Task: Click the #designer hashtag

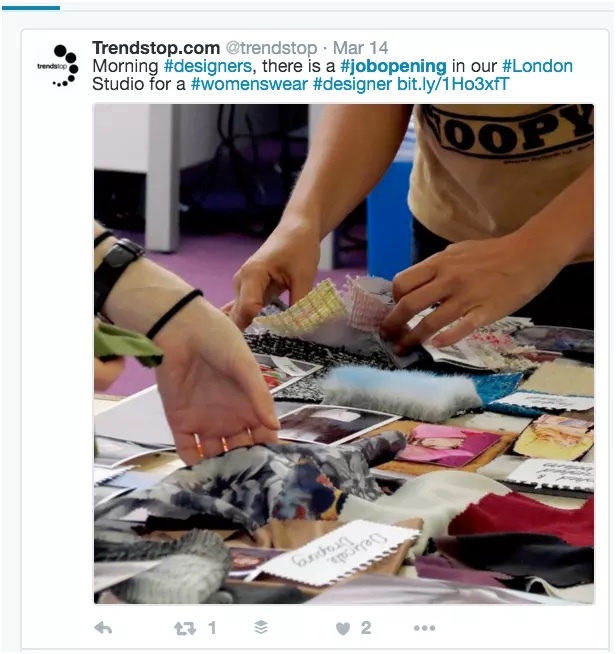Action: (352, 84)
